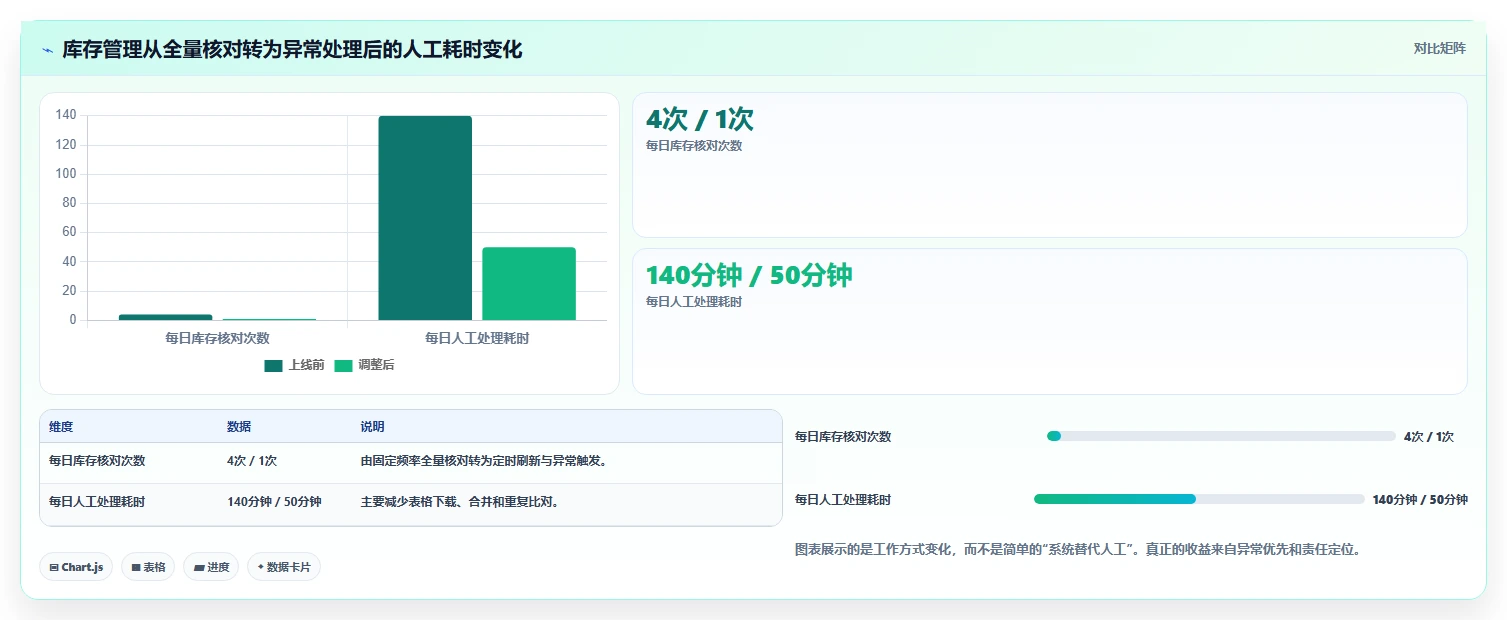The image size is (1507, 620).
Task: Click the 表格 chip
Action: pyautogui.click(x=148, y=567)
